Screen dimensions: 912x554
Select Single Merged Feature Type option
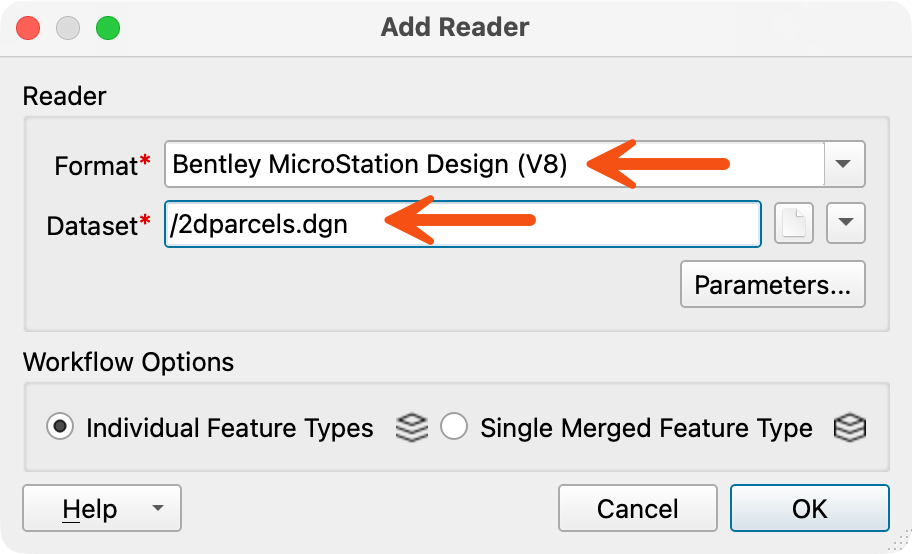454,426
